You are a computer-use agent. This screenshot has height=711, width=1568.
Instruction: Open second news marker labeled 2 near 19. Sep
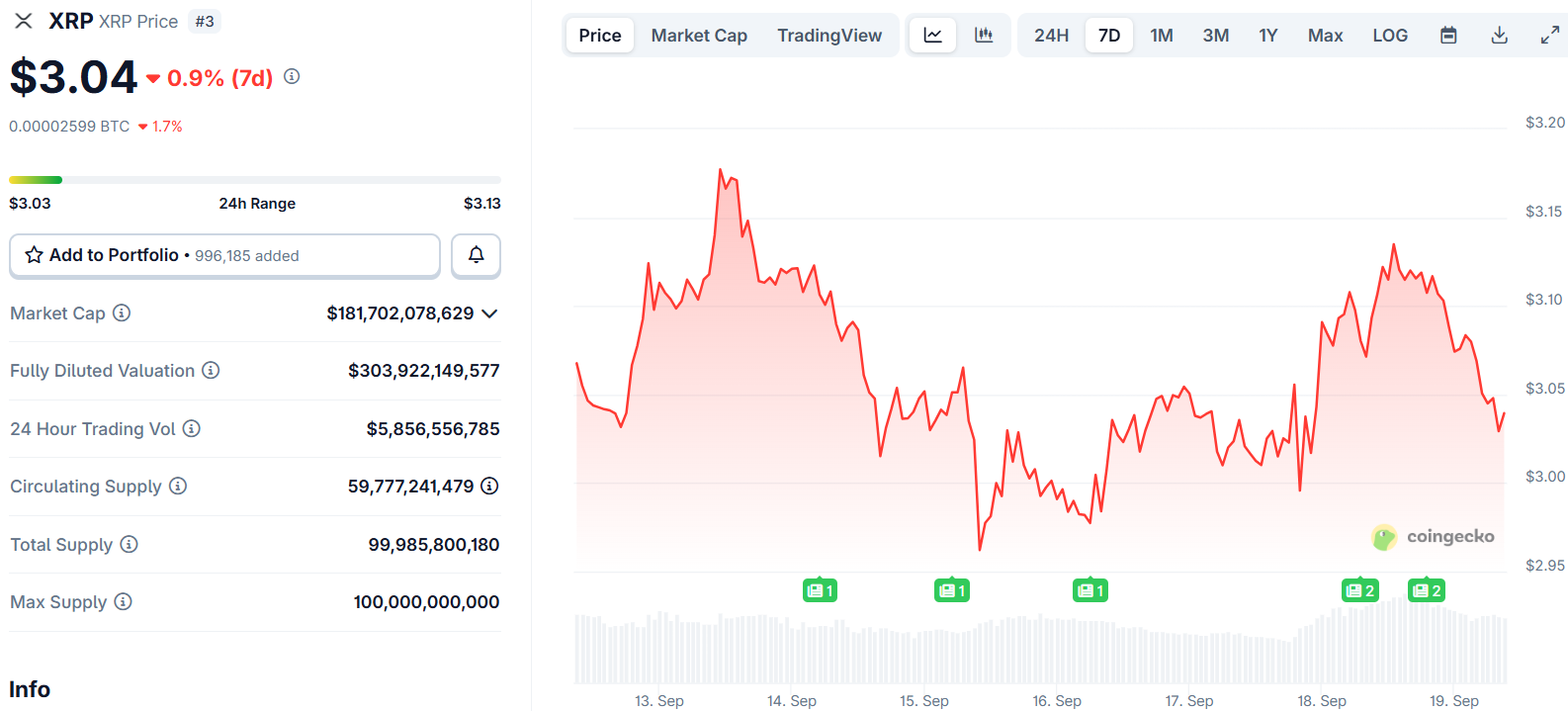point(1427,590)
